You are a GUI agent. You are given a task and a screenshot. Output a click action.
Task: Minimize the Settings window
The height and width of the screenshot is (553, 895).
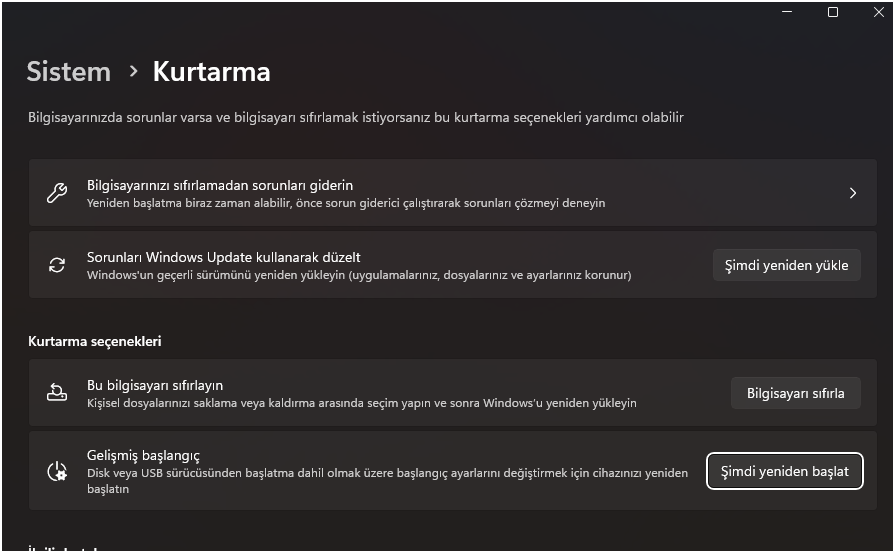pyautogui.click(x=787, y=12)
